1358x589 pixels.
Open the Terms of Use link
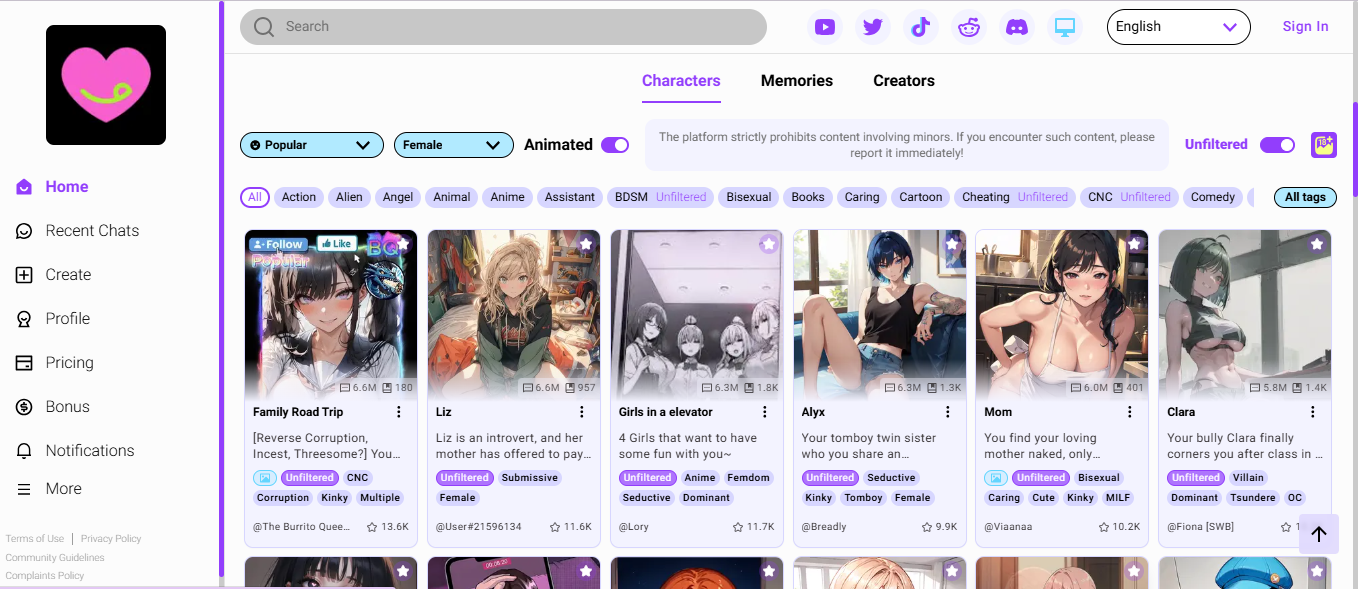(34, 539)
